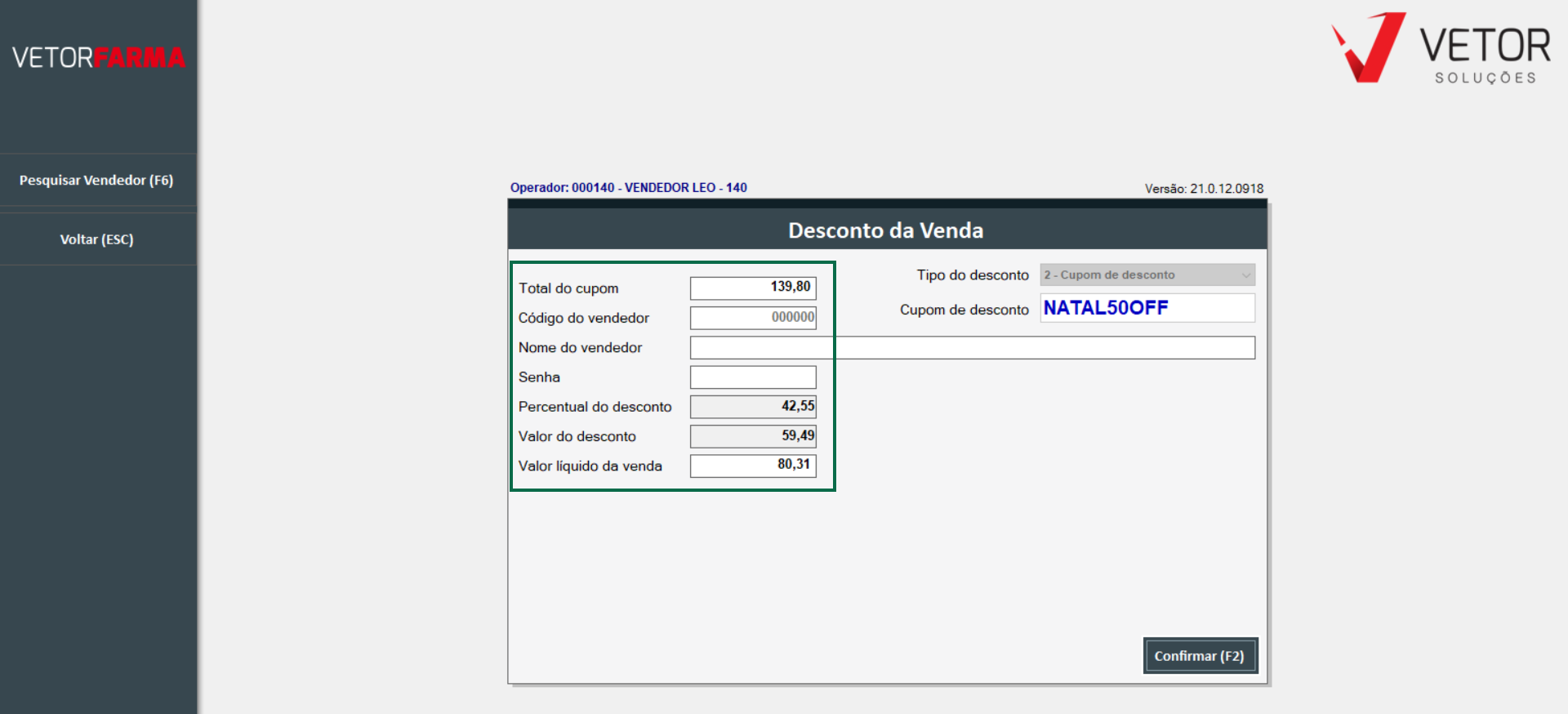Click the Versão: 21.0.12.0918 text

coord(1204,189)
